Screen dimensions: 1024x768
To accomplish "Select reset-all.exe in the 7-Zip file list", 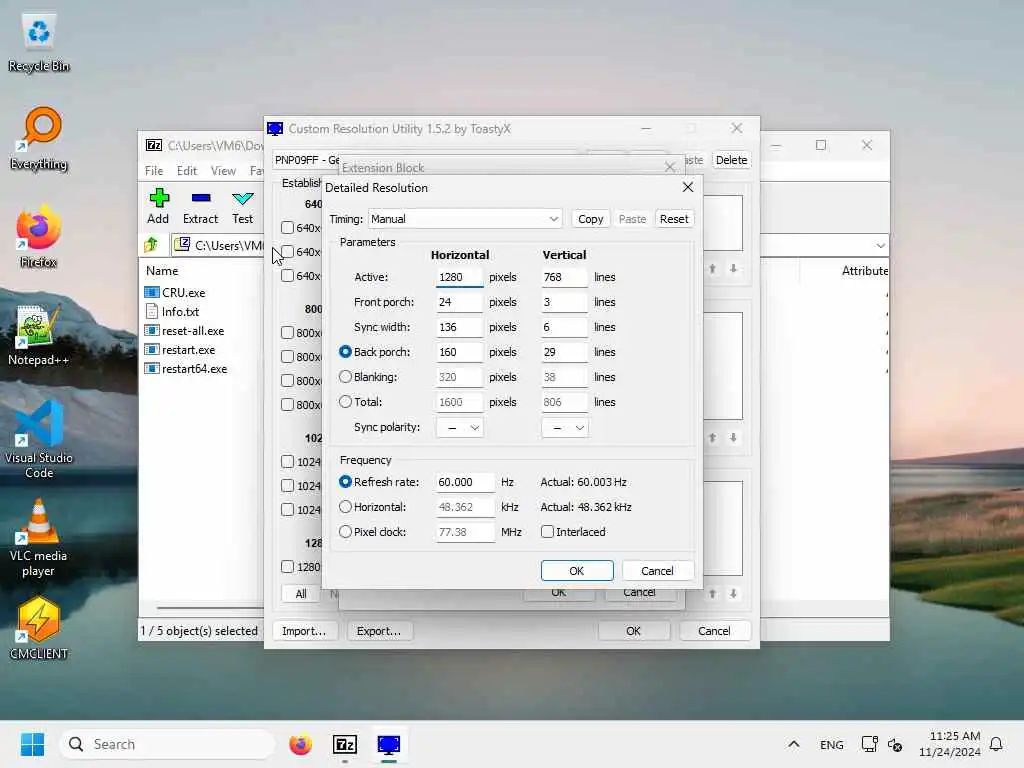I will pos(185,330).
